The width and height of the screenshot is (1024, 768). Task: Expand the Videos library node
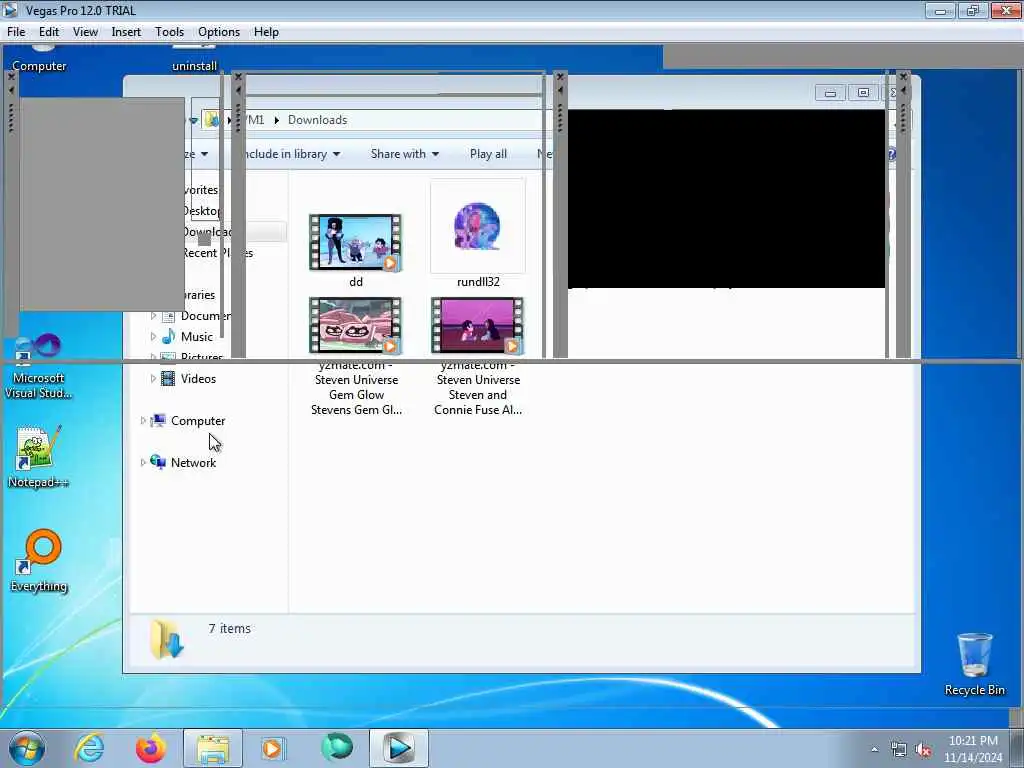click(153, 379)
